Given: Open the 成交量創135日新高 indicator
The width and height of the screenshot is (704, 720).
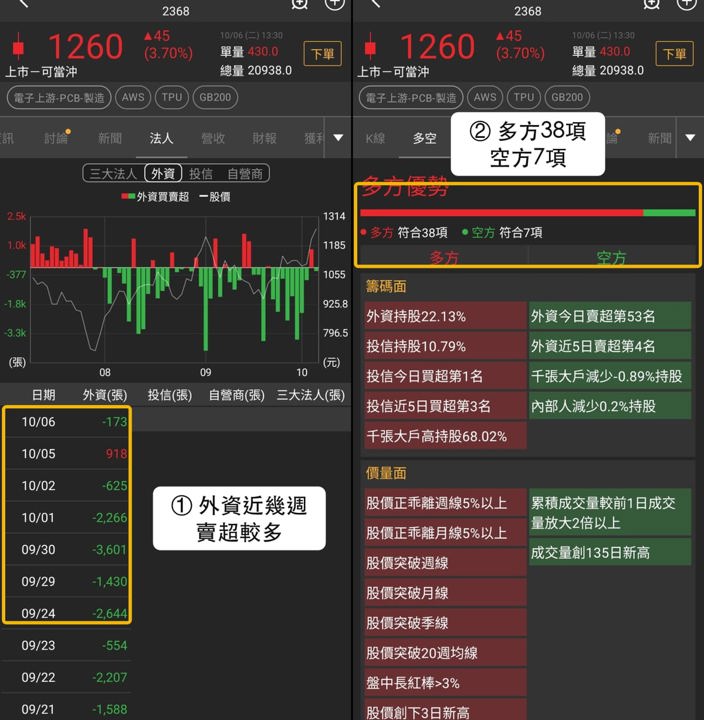Looking at the screenshot, I should pos(610,552).
